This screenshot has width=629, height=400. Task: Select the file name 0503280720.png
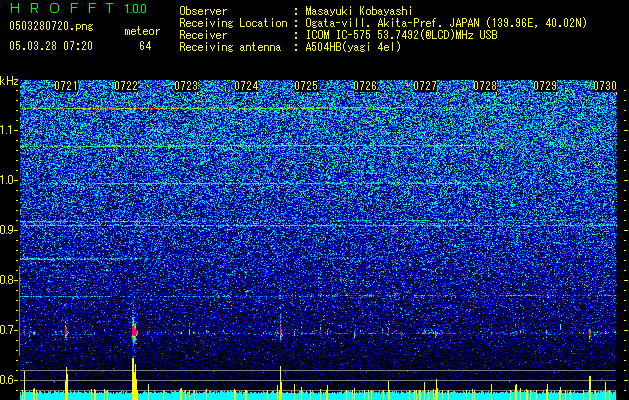[x=51, y=26]
